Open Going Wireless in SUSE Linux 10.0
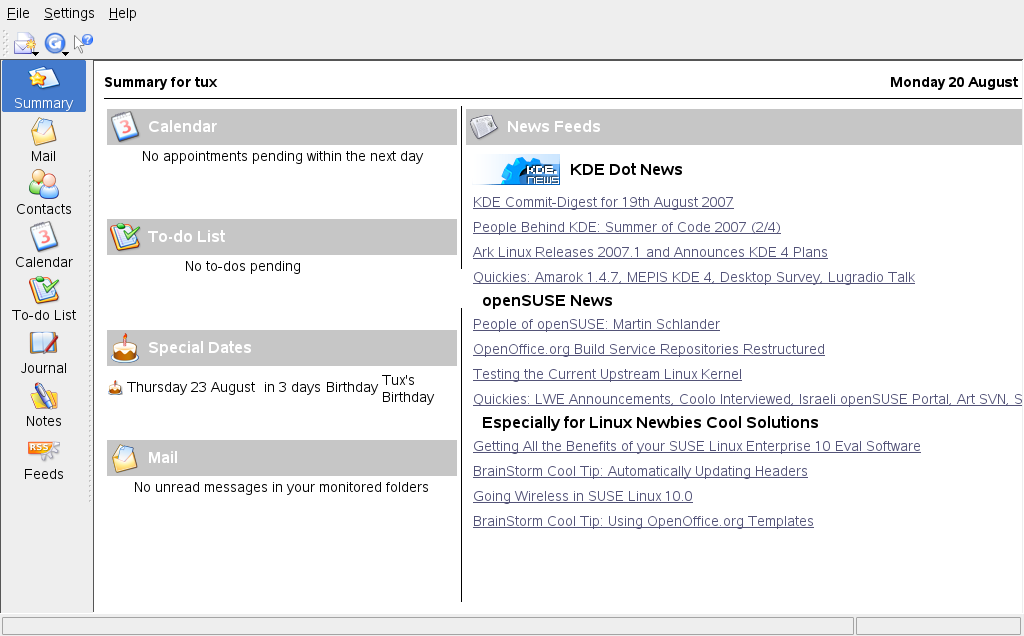Image resolution: width=1024 pixels, height=636 pixels. point(582,496)
